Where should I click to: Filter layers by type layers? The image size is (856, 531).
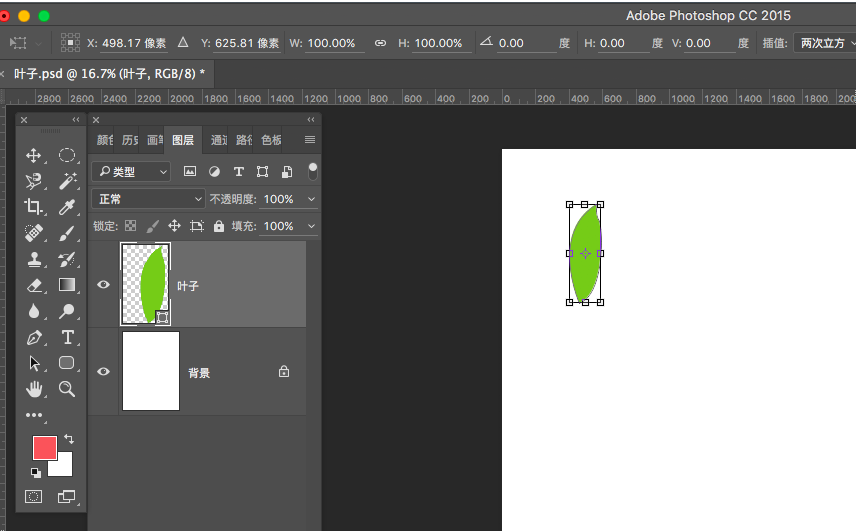(239, 171)
